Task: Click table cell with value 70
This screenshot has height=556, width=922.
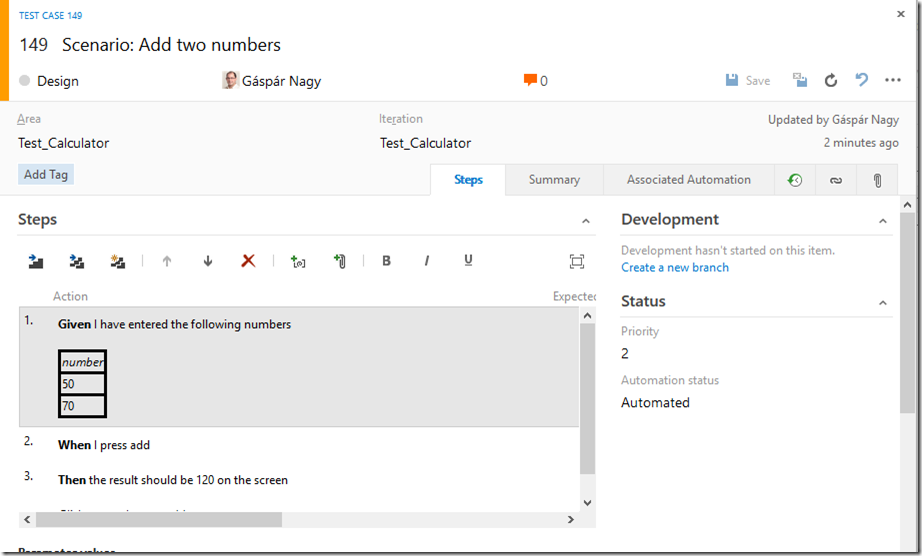Action: pyautogui.click(x=82, y=406)
